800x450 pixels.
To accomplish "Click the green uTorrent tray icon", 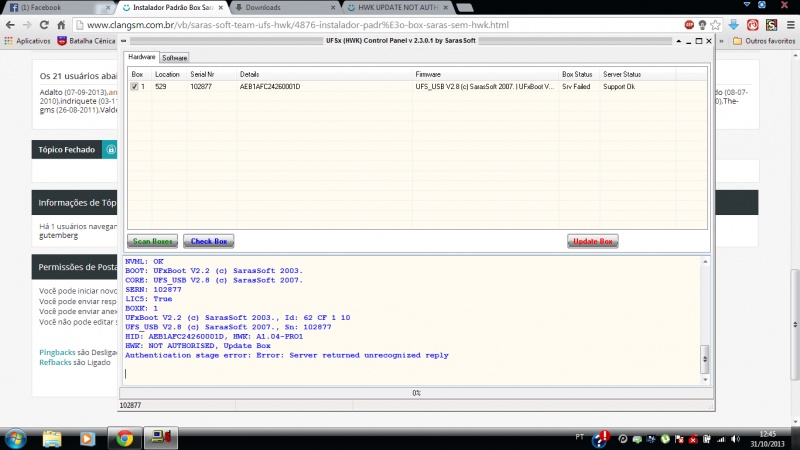I will point(665,439).
